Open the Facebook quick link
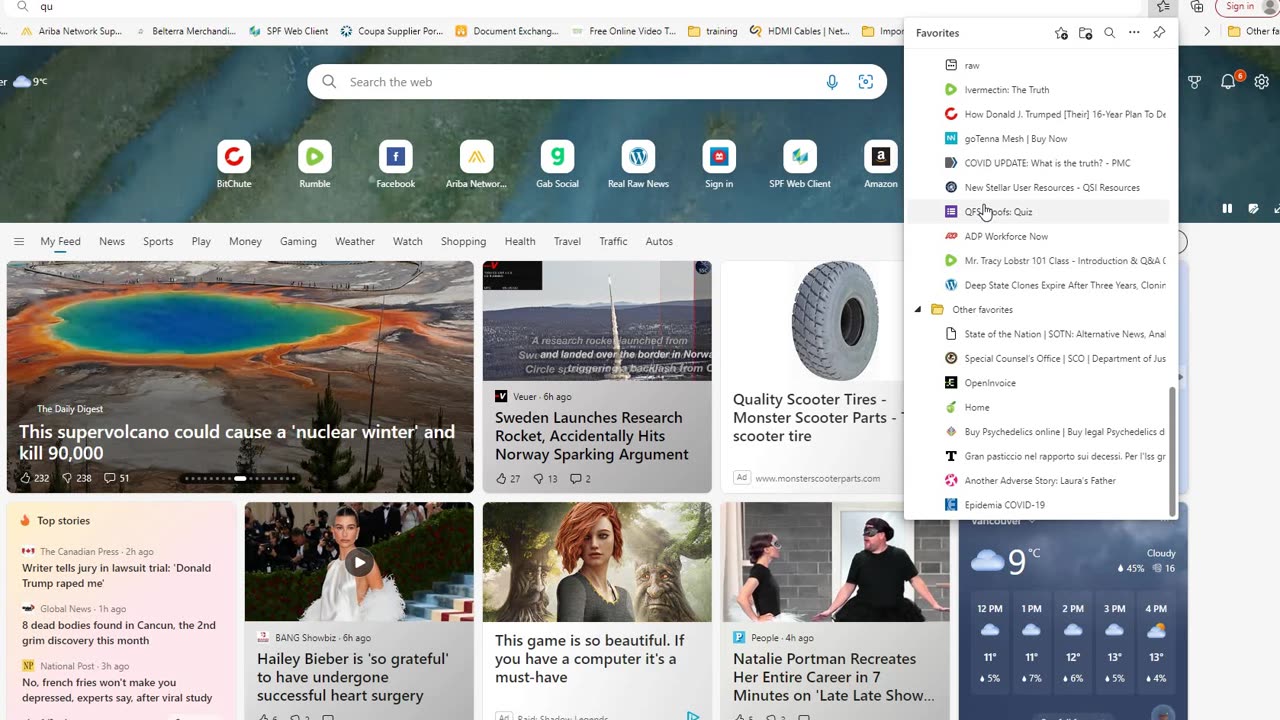The image size is (1280, 720). click(x=395, y=164)
